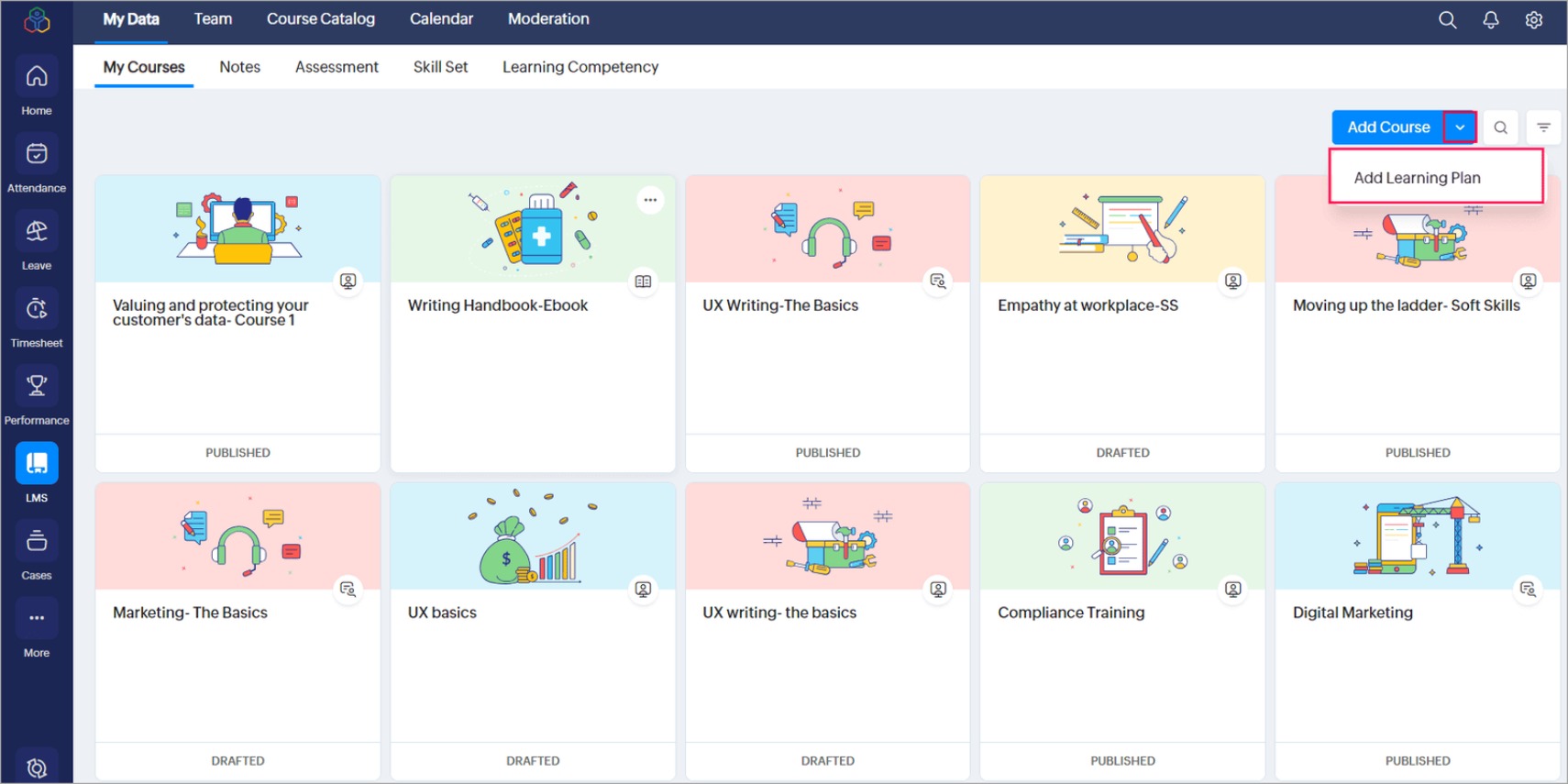Image resolution: width=1568 pixels, height=784 pixels.
Task: Open the UX basics course
Action: (442, 613)
